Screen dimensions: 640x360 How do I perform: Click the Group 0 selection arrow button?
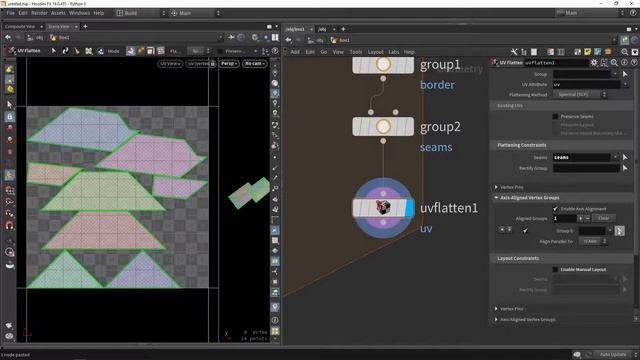[620, 231]
